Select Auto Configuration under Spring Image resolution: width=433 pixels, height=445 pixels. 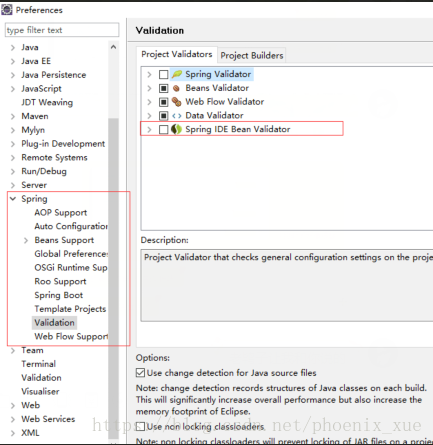click(x=71, y=226)
